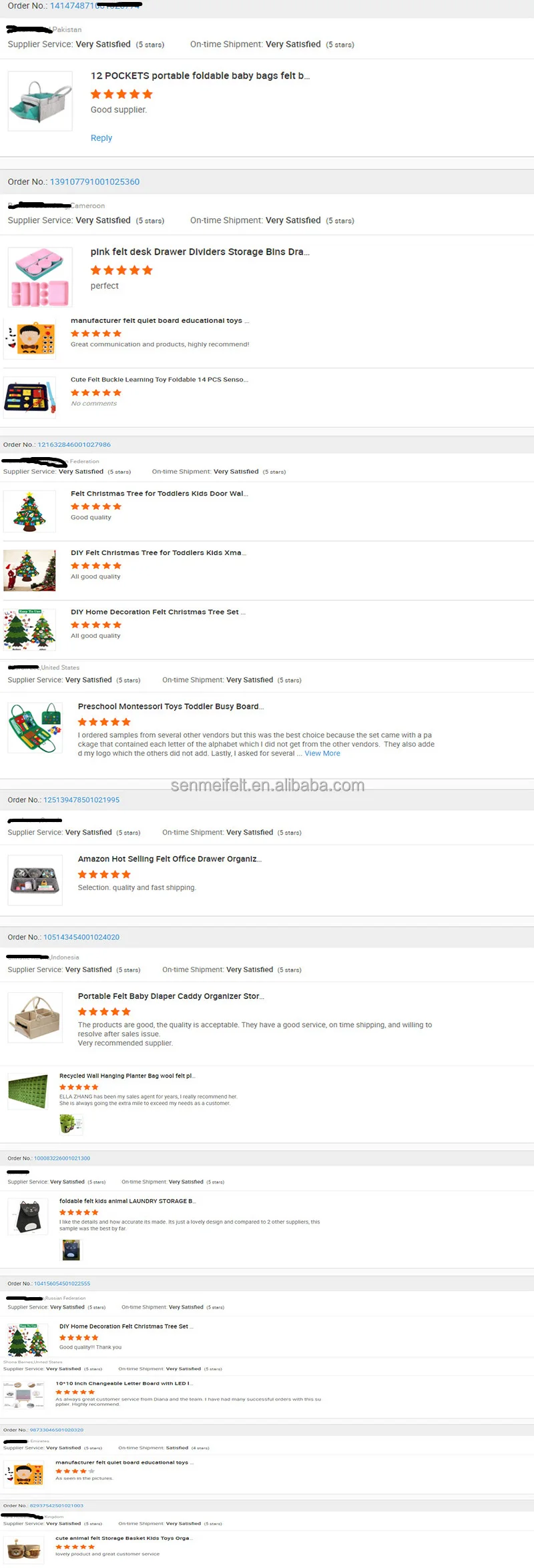Viewport: 534px width, 1568px height.
Task: View pink felt drawer dividers thumbnail
Action: pyautogui.click(x=40, y=277)
